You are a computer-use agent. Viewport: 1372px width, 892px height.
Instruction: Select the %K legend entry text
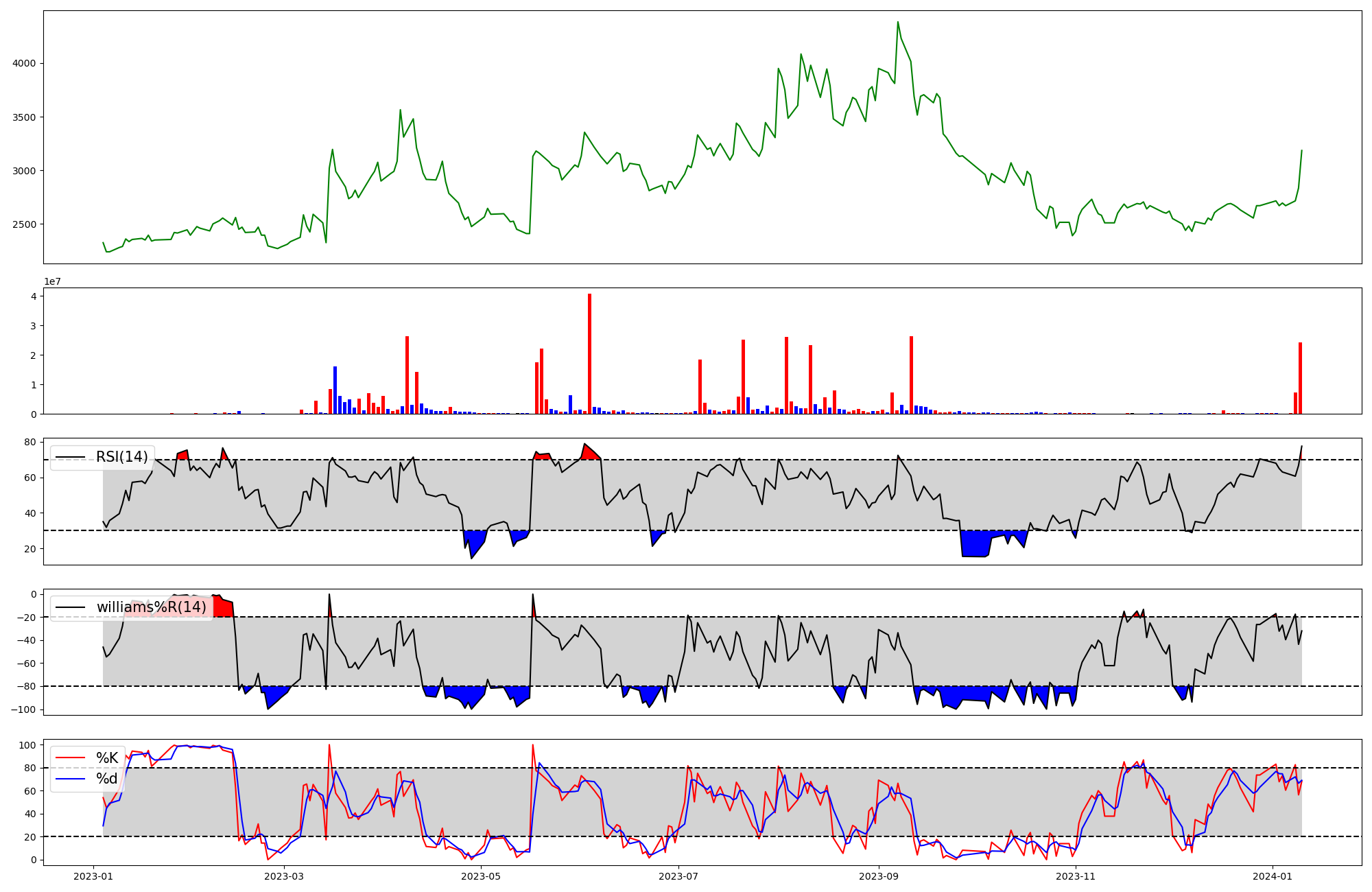click(x=107, y=758)
